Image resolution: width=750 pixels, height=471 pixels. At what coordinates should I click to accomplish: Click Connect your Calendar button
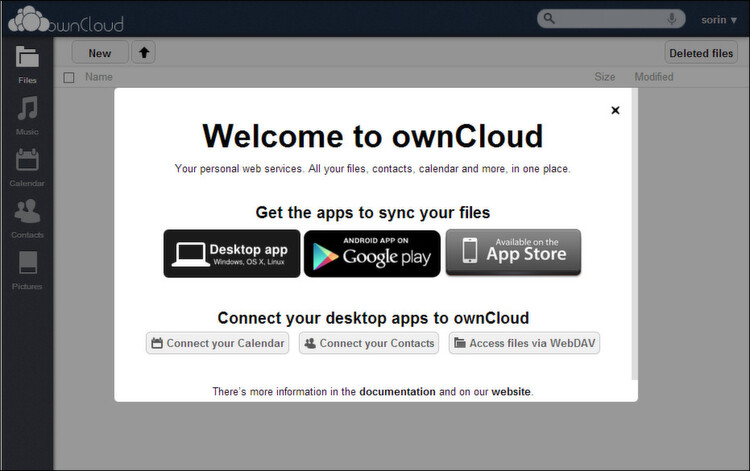218,343
